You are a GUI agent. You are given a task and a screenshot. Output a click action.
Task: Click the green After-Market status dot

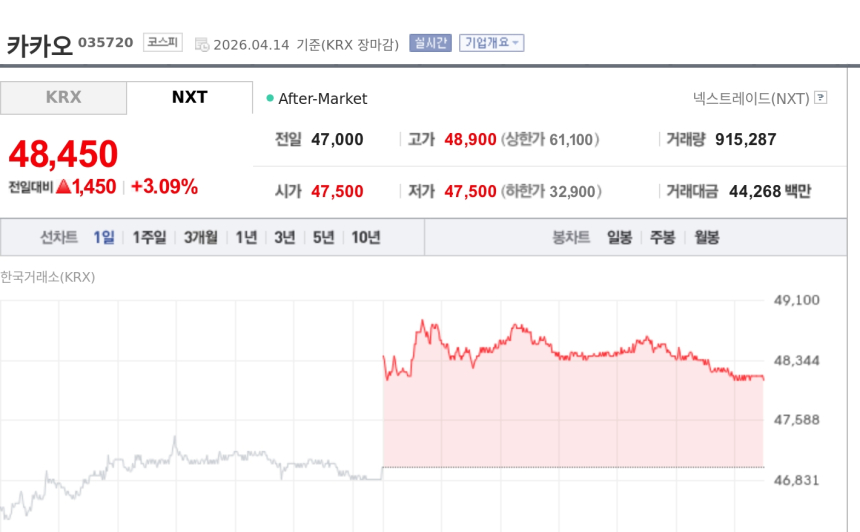pos(270,98)
